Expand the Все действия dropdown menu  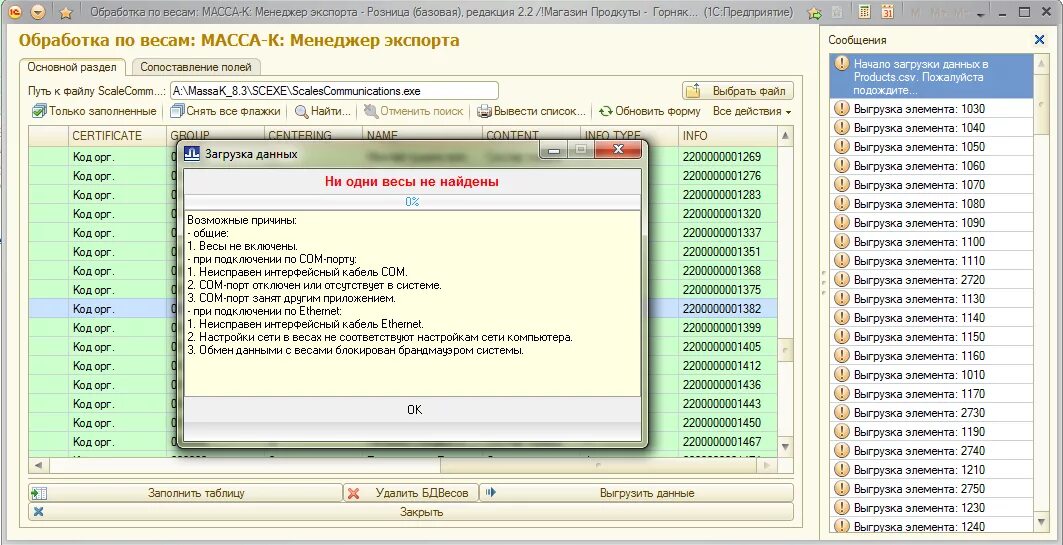click(752, 111)
